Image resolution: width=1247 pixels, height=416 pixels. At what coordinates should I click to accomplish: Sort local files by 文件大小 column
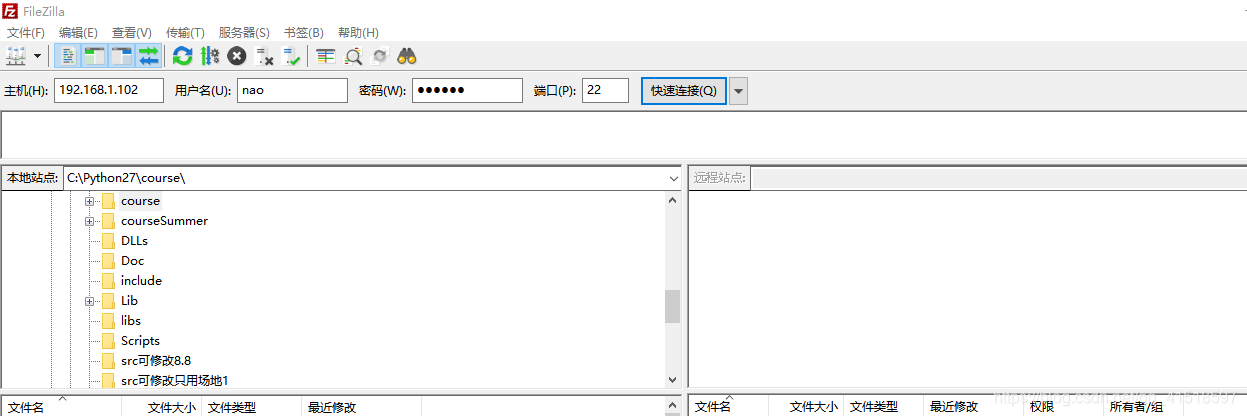click(162, 407)
